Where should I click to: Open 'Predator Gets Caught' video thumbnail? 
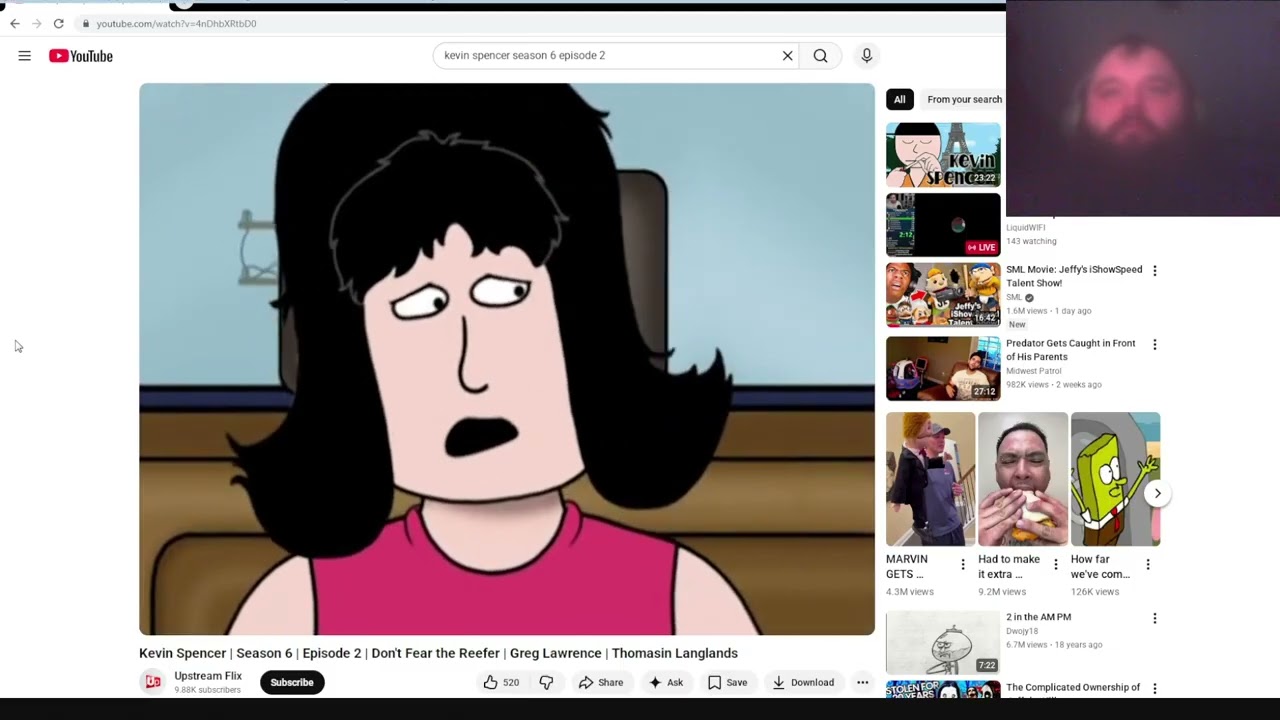[x=943, y=369]
